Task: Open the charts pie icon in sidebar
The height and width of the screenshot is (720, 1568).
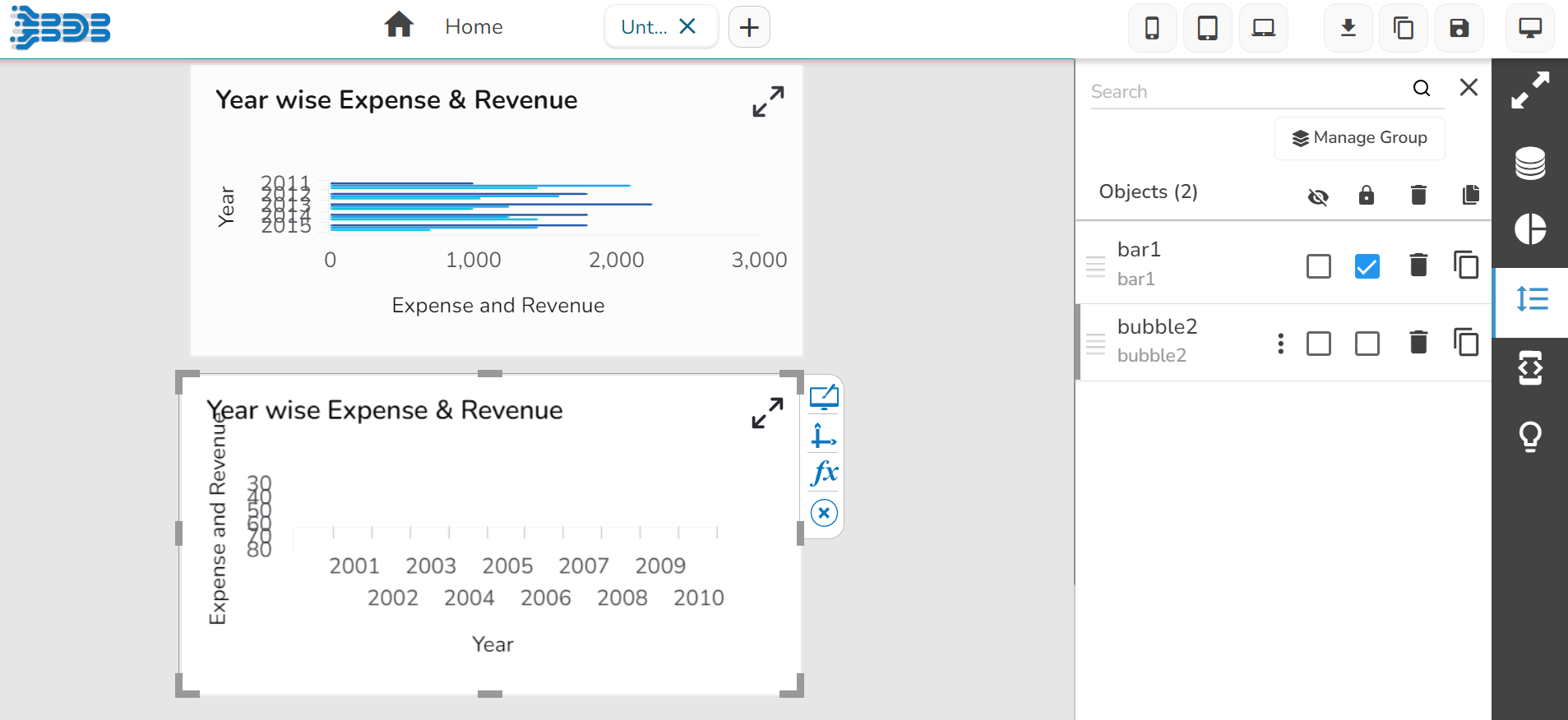Action: click(x=1529, y=228)
